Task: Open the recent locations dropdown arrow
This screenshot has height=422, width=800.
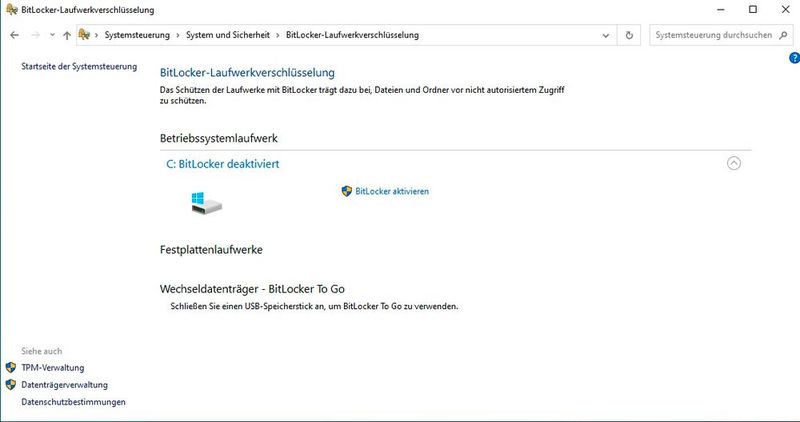Action: click(52, 35)
